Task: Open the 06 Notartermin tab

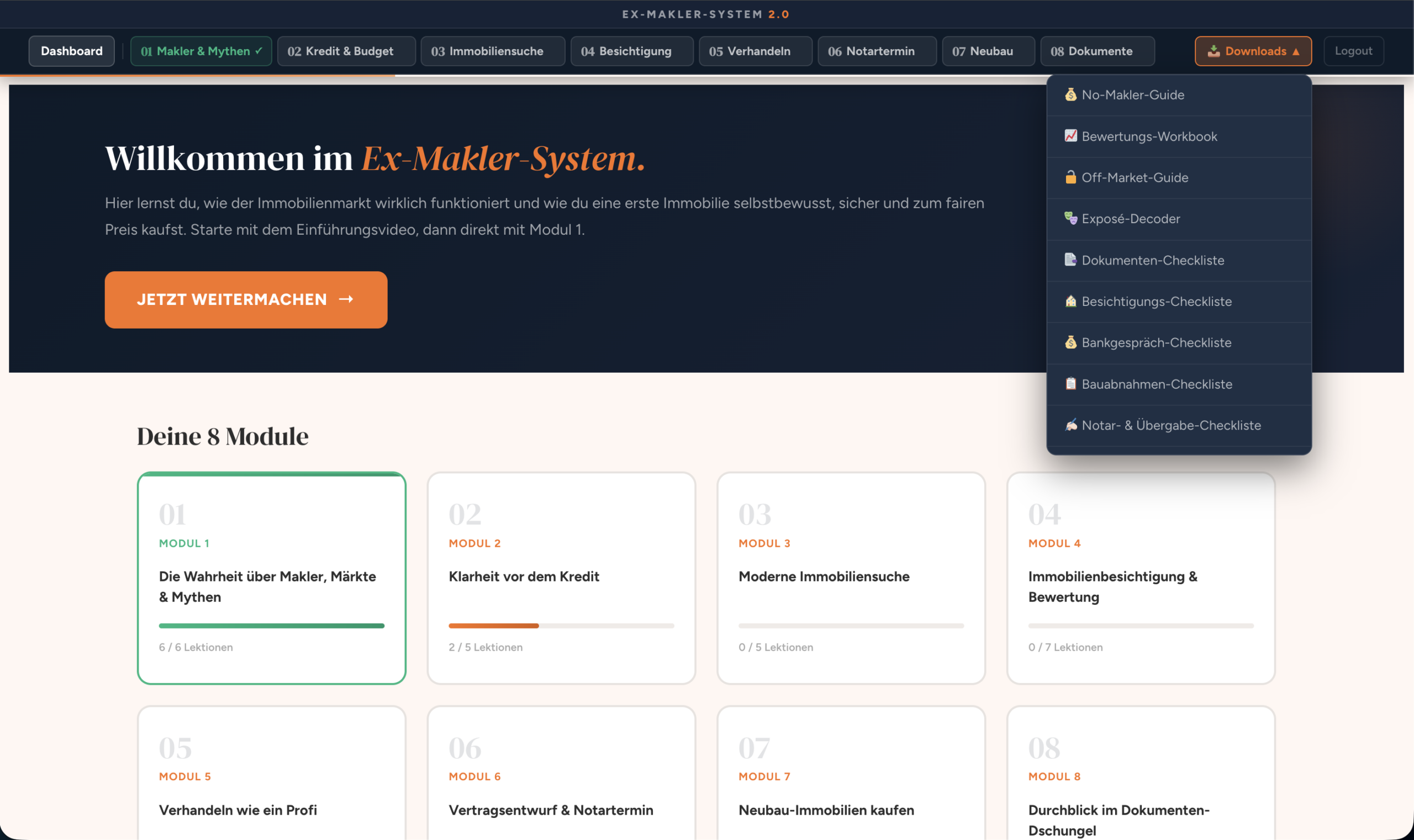Action: 877,51
